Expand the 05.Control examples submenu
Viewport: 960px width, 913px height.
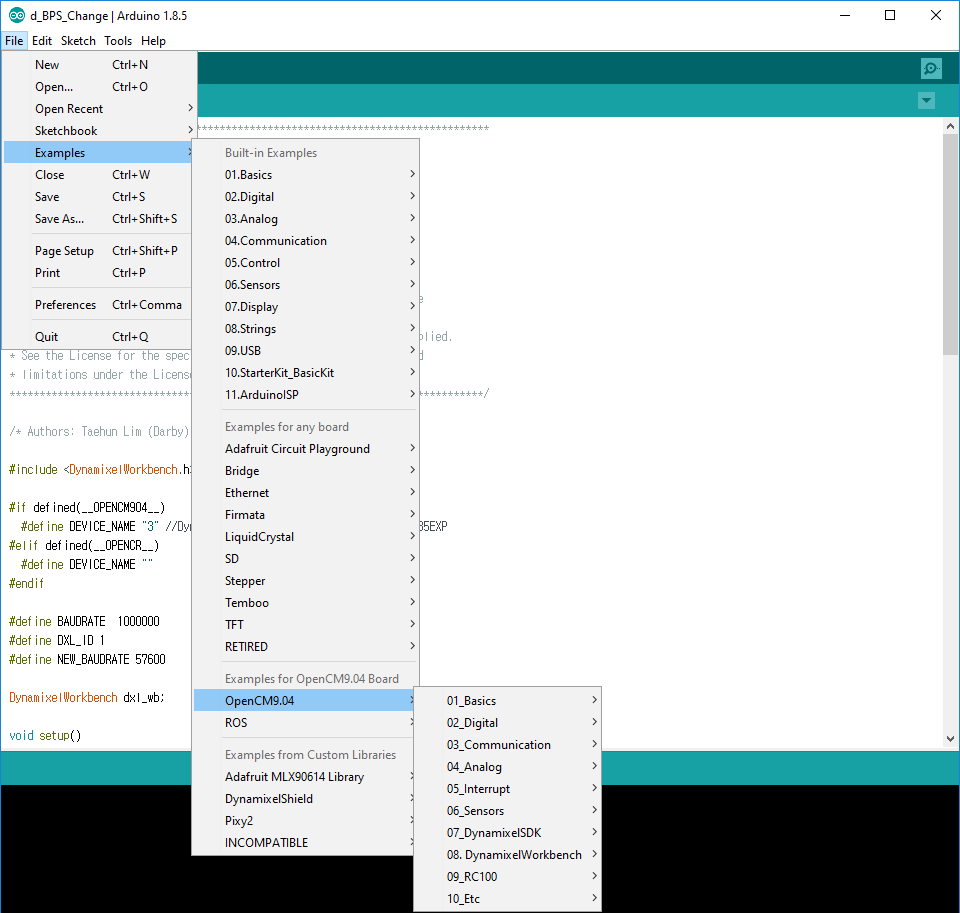pos(306,263)
